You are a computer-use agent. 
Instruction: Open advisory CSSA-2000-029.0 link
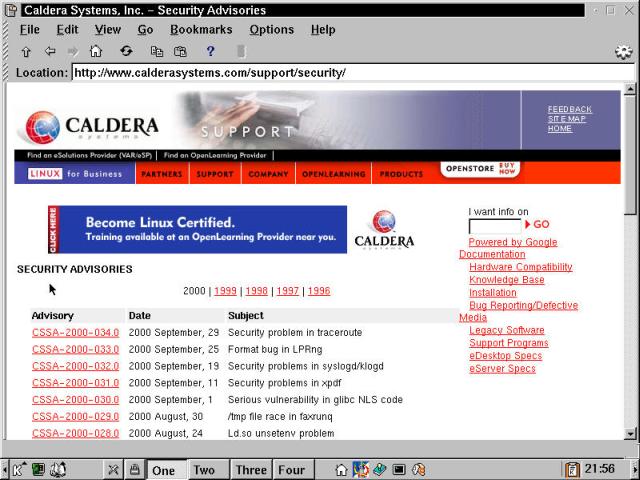(76, 416)
